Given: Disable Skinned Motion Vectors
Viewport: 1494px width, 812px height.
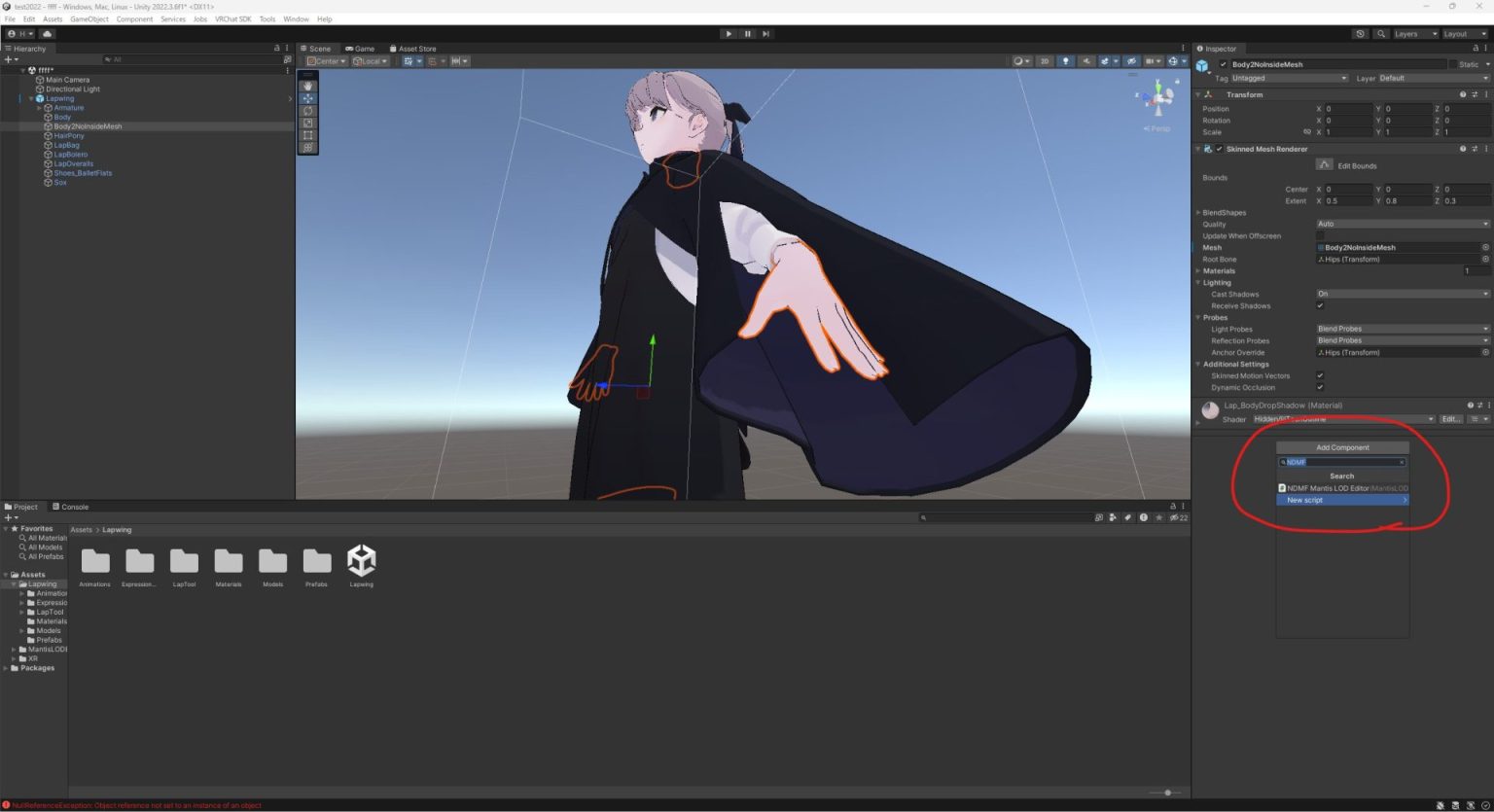Looking at the screenshot, I should click(x=1321, y=375).
